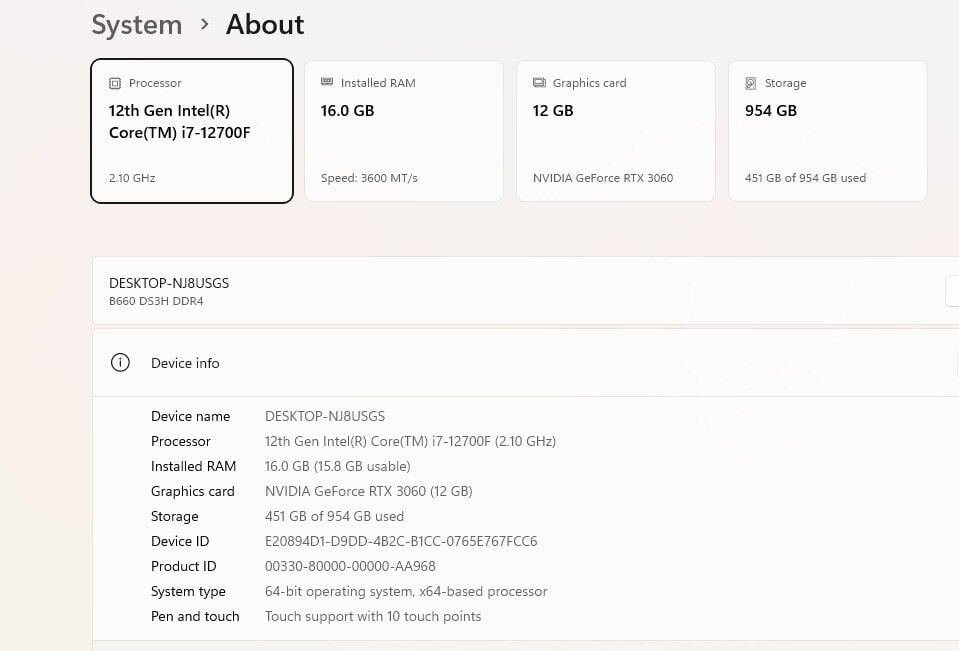
Task: Click the graphics card icon
Action: click(x=539, y=83)
